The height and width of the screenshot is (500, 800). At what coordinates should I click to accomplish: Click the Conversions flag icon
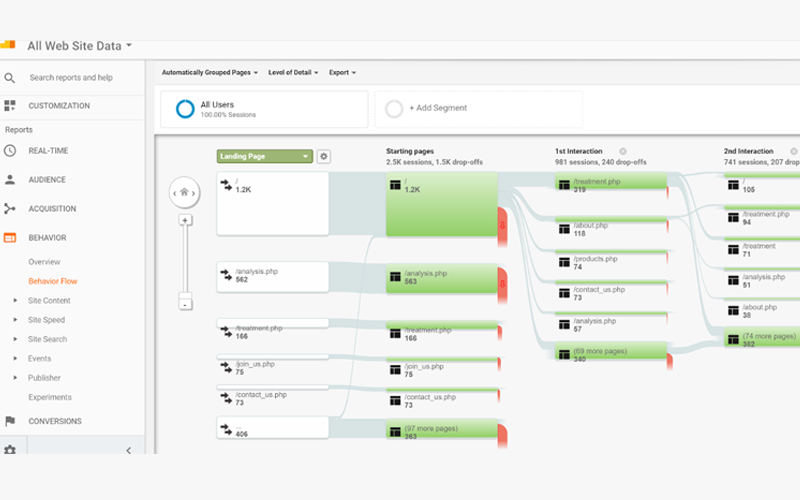(x=10, y=421)
